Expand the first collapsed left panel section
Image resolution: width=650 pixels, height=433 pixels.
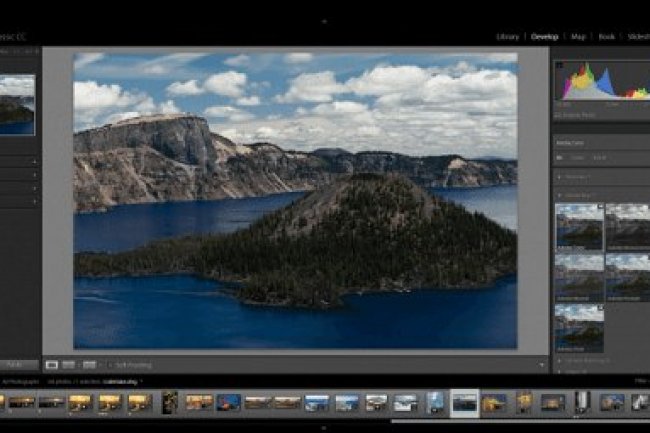(x=34, y=160)
